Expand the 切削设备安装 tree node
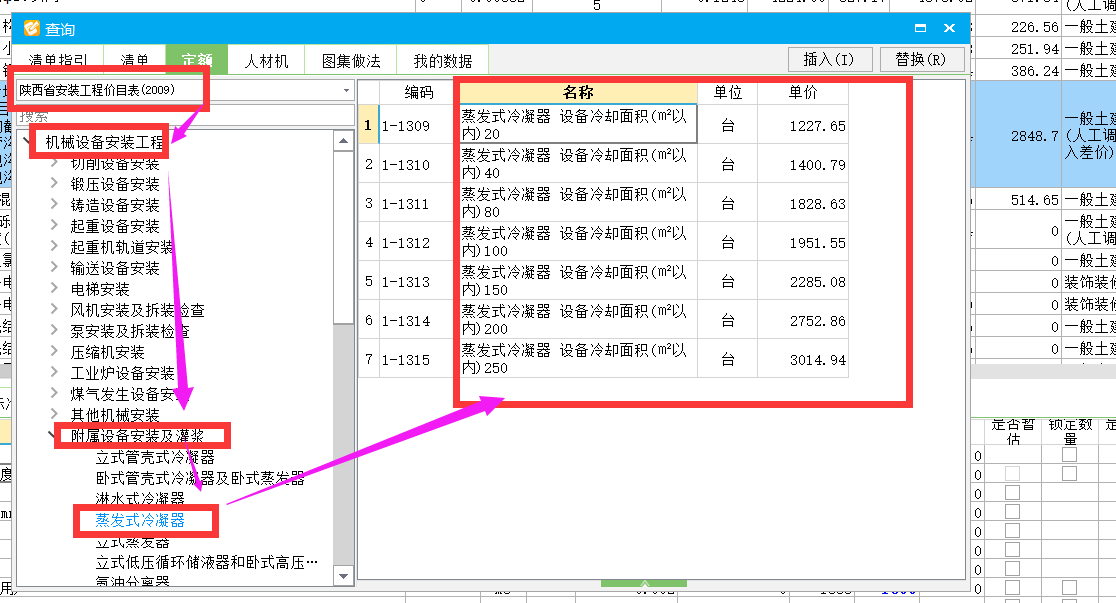This screenshot has width=1116, height=603. point(54,164)
